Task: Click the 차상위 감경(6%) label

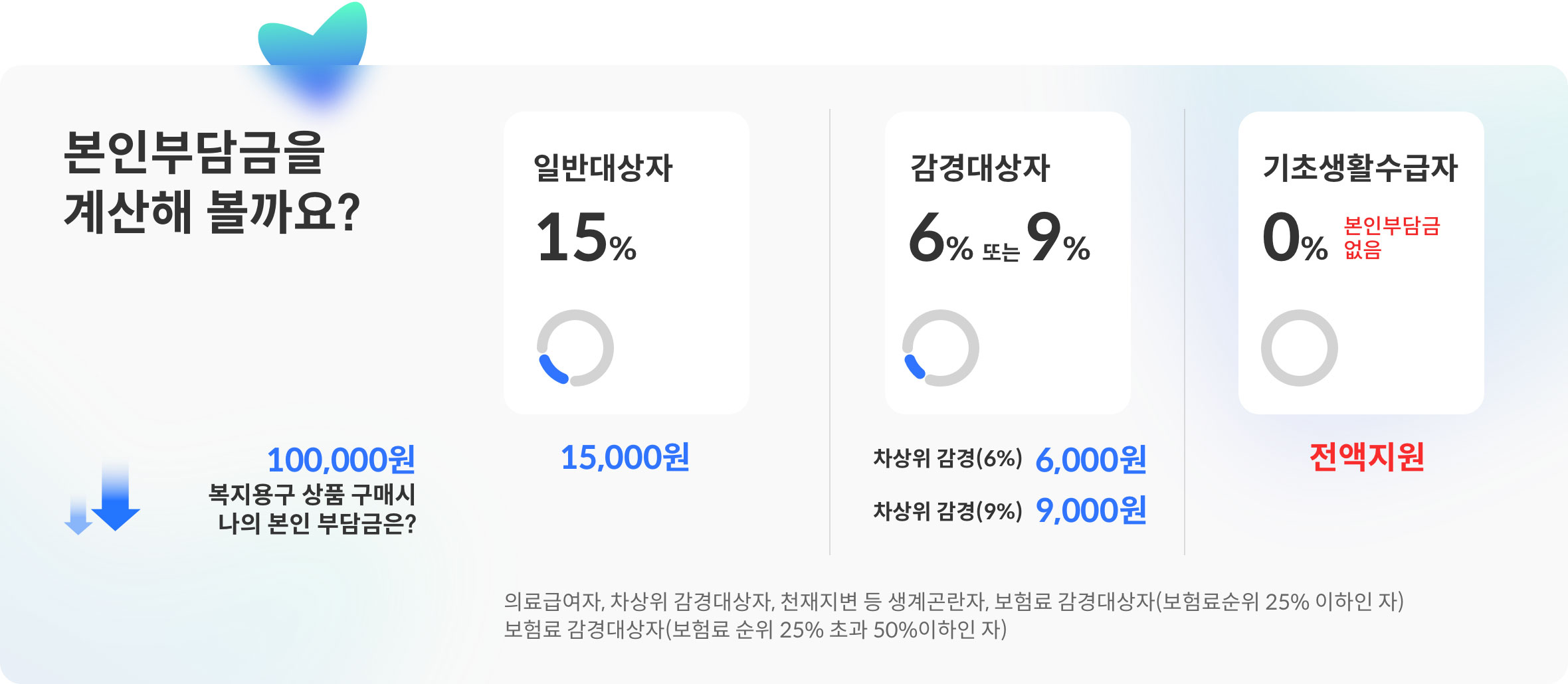Action: pos(947,458)
